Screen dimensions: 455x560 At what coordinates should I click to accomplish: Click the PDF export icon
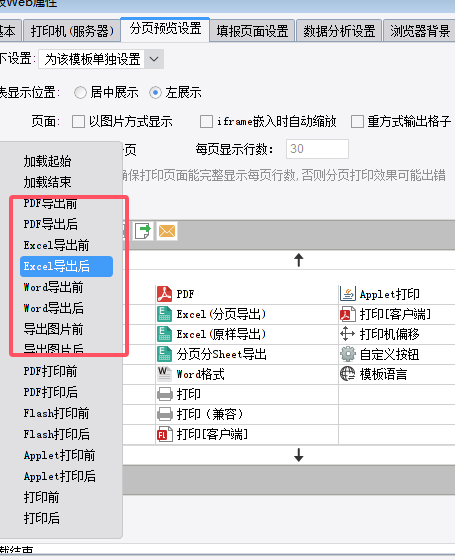(164, 294)
